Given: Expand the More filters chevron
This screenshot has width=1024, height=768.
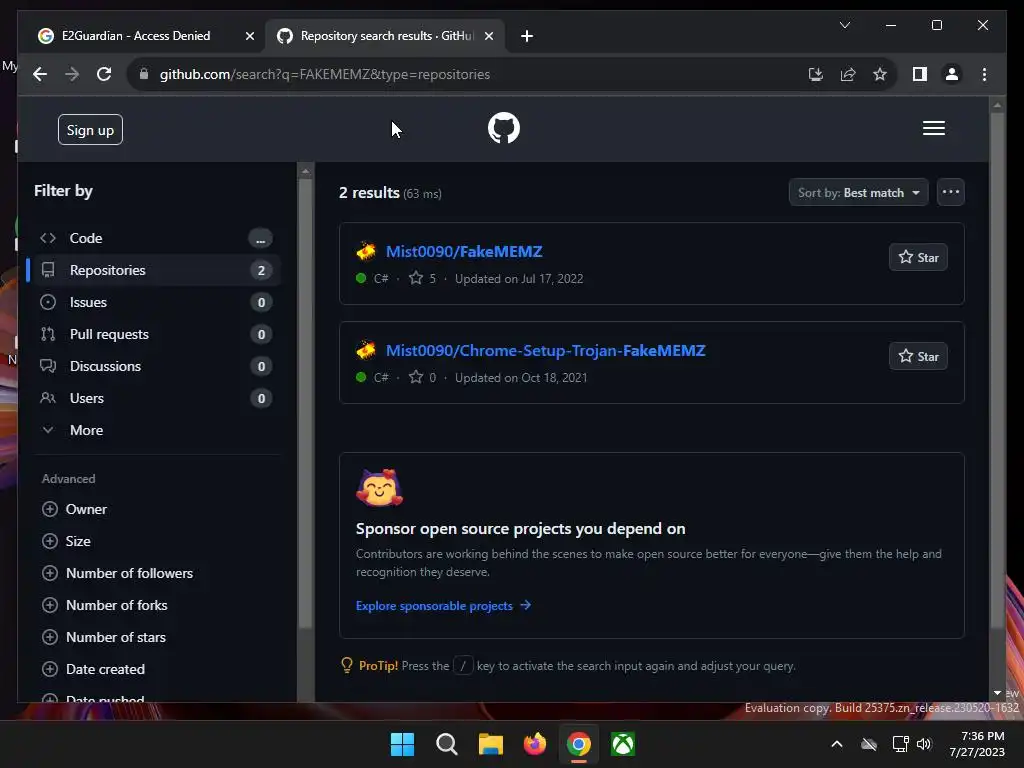Looking at the screenshot, I should (48, 430).
